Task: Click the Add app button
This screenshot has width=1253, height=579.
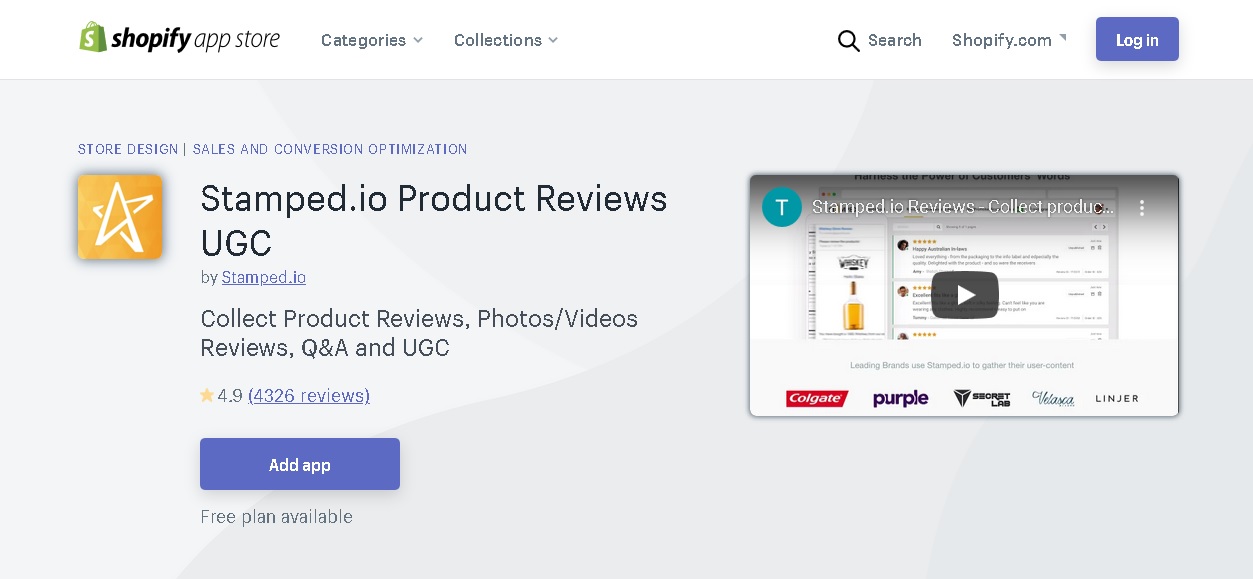Action: [x=300, y=464]
